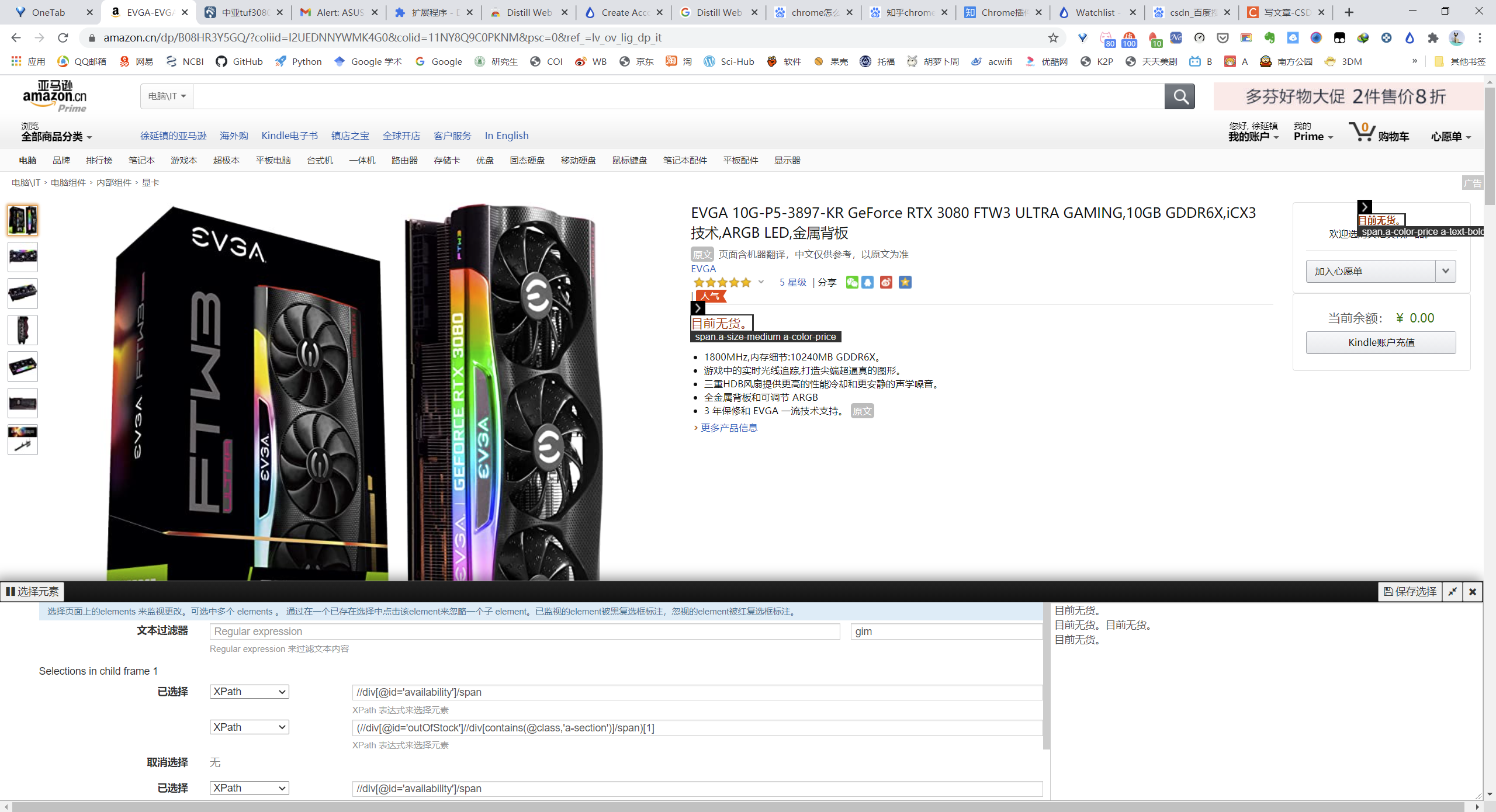Click the amazon.cn Prime logo
The width and height of the screenshot is (1496, 812).
[x=55, y=96]
